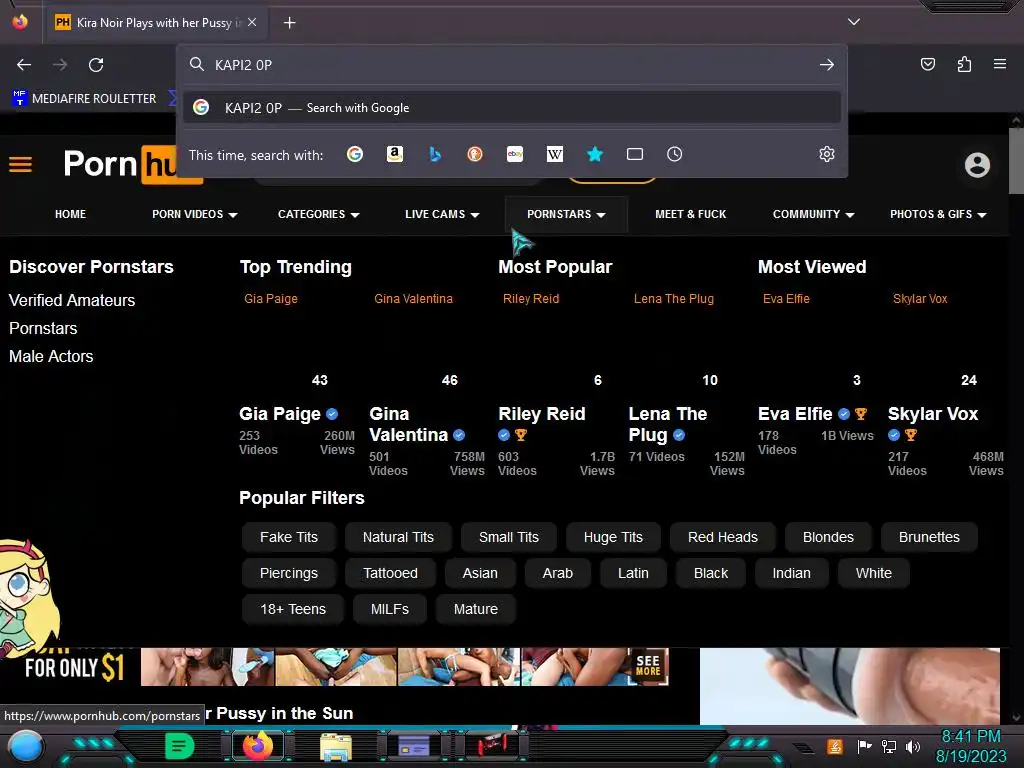Open the Firefox application menu
This screenshot has height=768, width=1024.
999,64
